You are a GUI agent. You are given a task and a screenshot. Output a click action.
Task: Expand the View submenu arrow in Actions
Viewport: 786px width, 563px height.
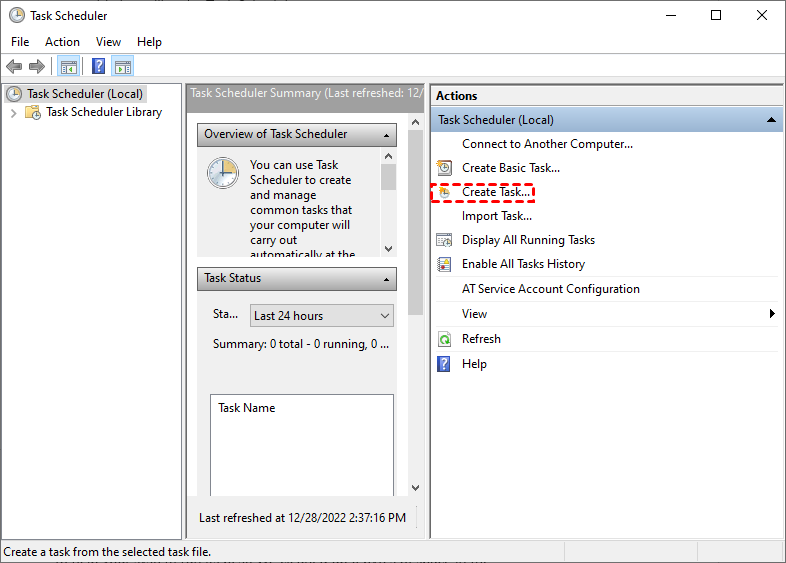(x=772, y=314)
